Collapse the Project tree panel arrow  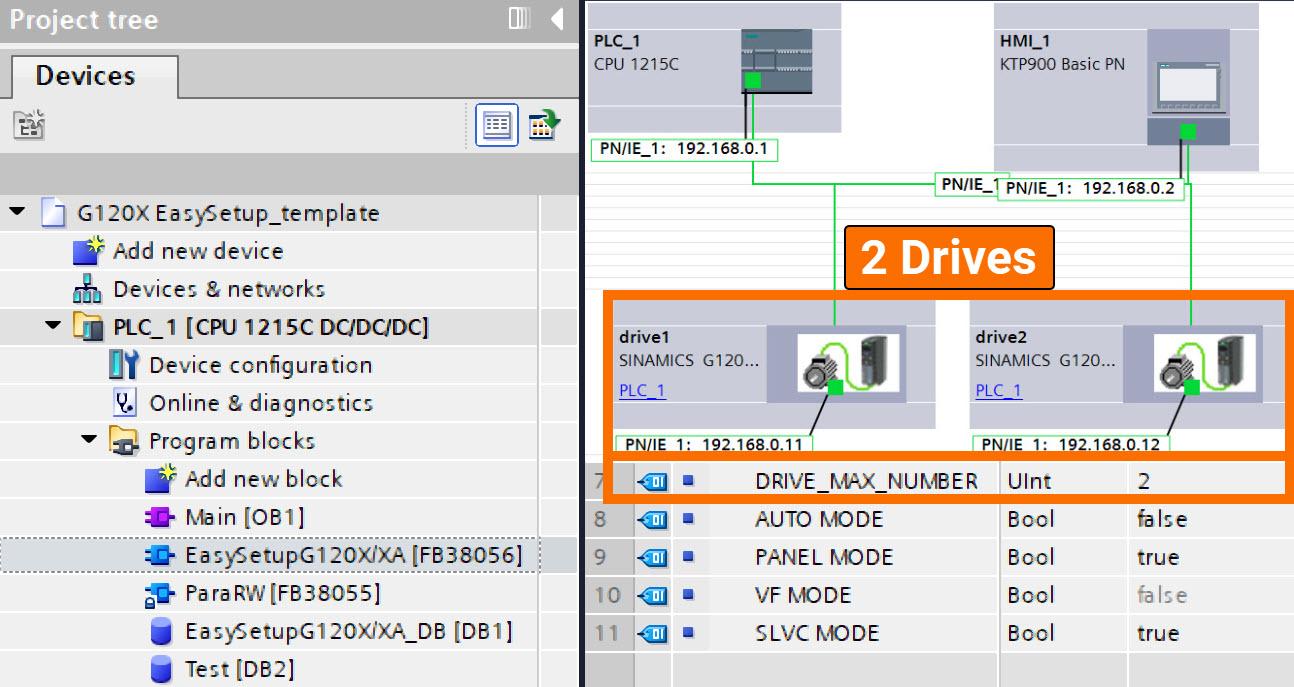[x=557, y=19]
